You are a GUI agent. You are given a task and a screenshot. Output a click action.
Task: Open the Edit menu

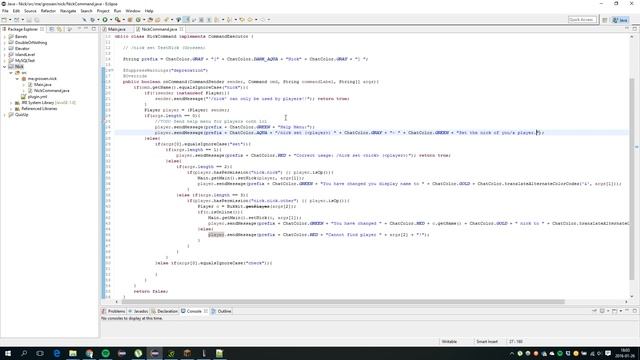[x=16, y=11]
